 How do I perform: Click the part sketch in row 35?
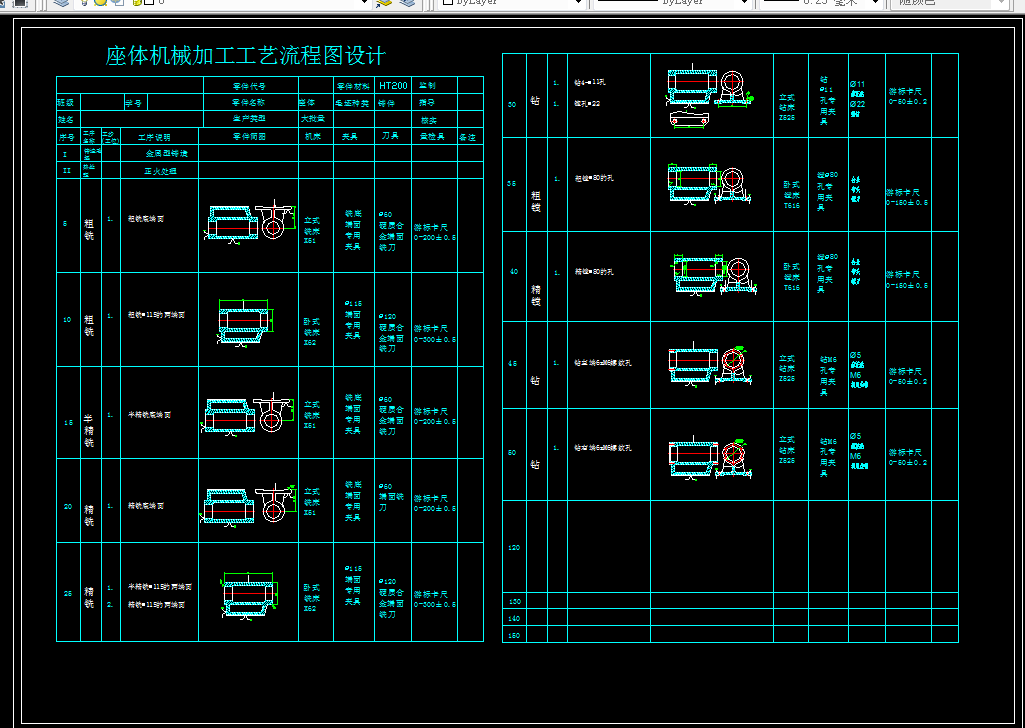tap(710, 185)
